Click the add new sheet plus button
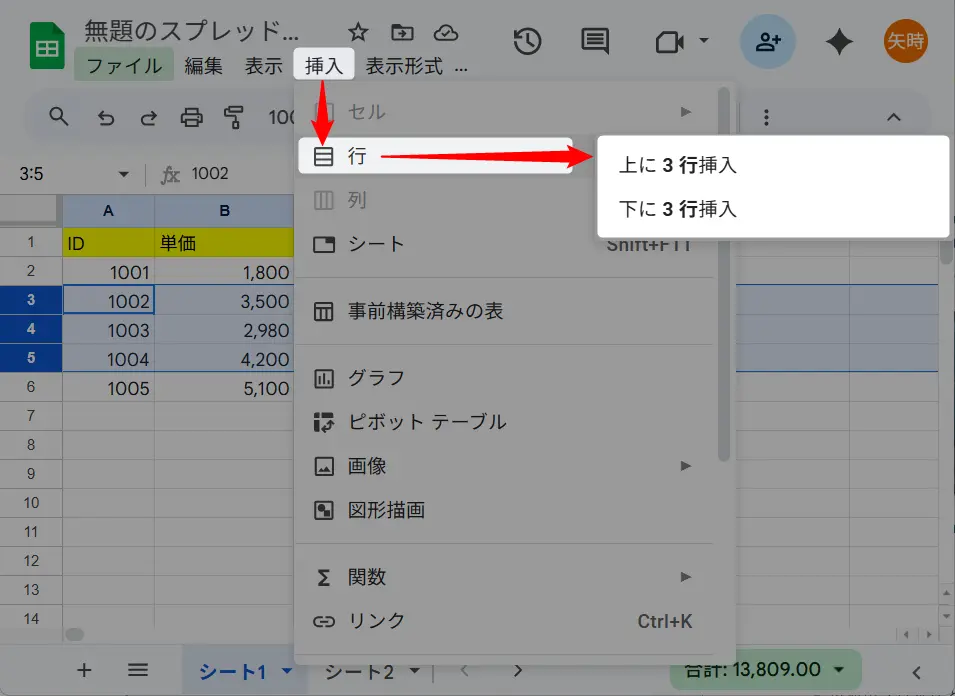The image size is (955, 696). (84, 670)
